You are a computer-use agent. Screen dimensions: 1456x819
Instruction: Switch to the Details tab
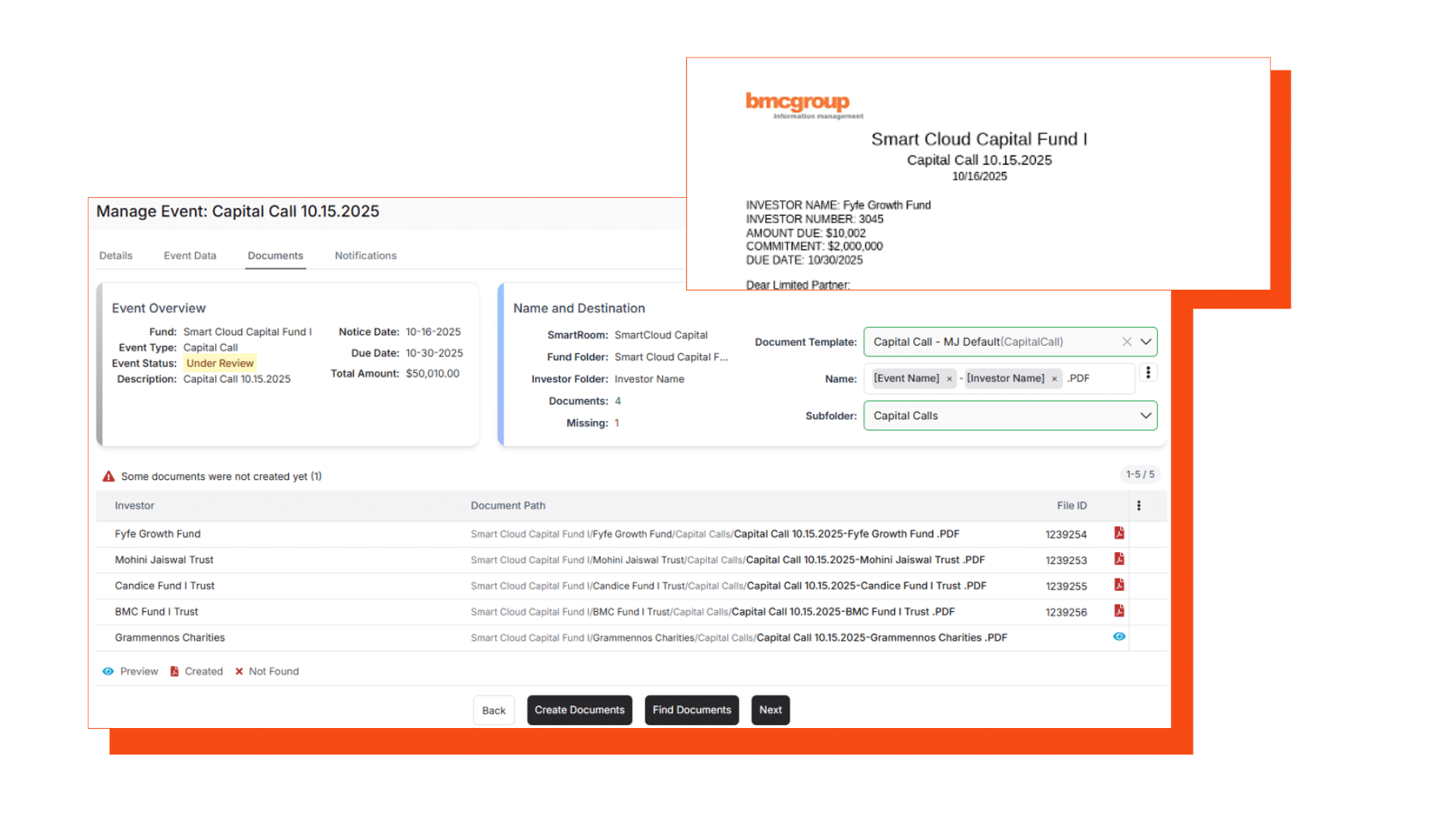click(116, 256)
